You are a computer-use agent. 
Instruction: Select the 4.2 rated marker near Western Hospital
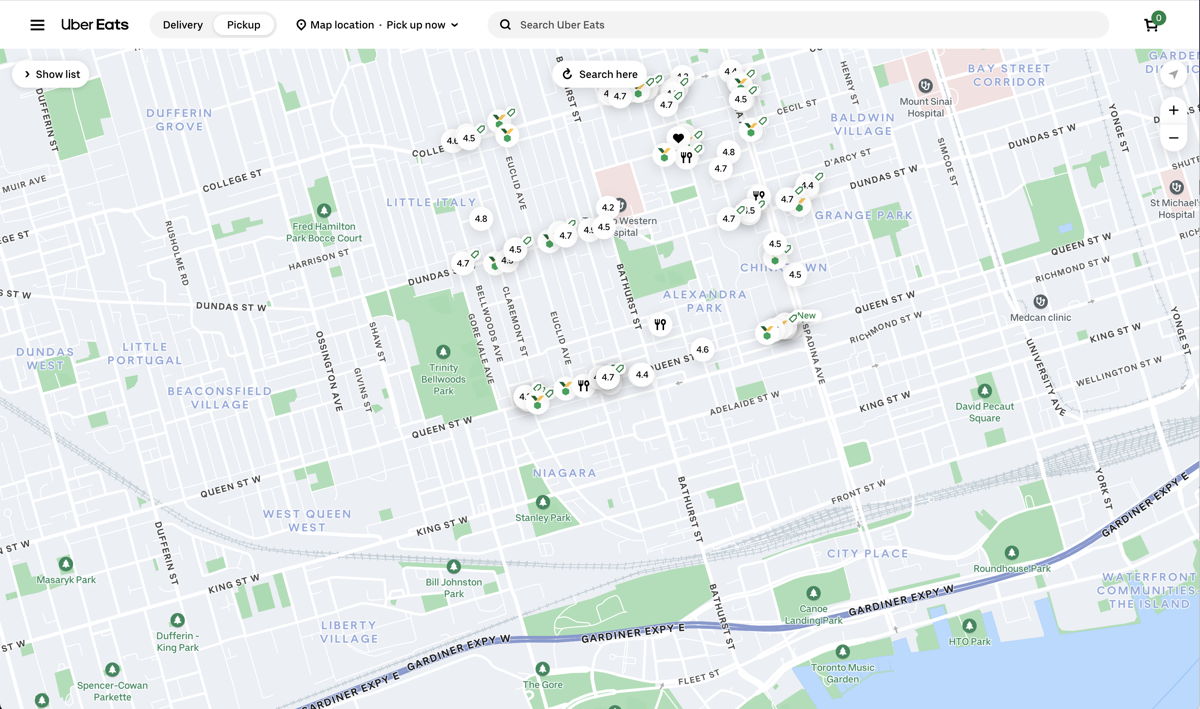coord(608,208)
